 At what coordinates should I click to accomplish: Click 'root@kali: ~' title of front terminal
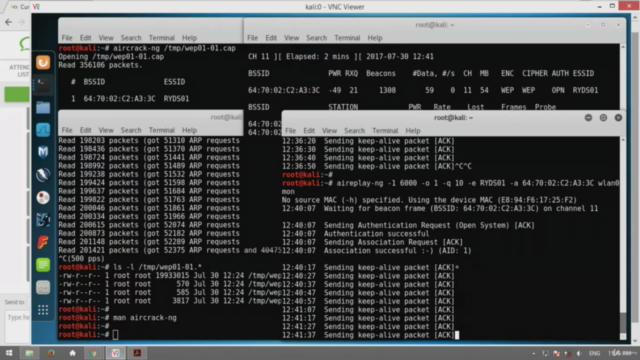click(453, 118)
